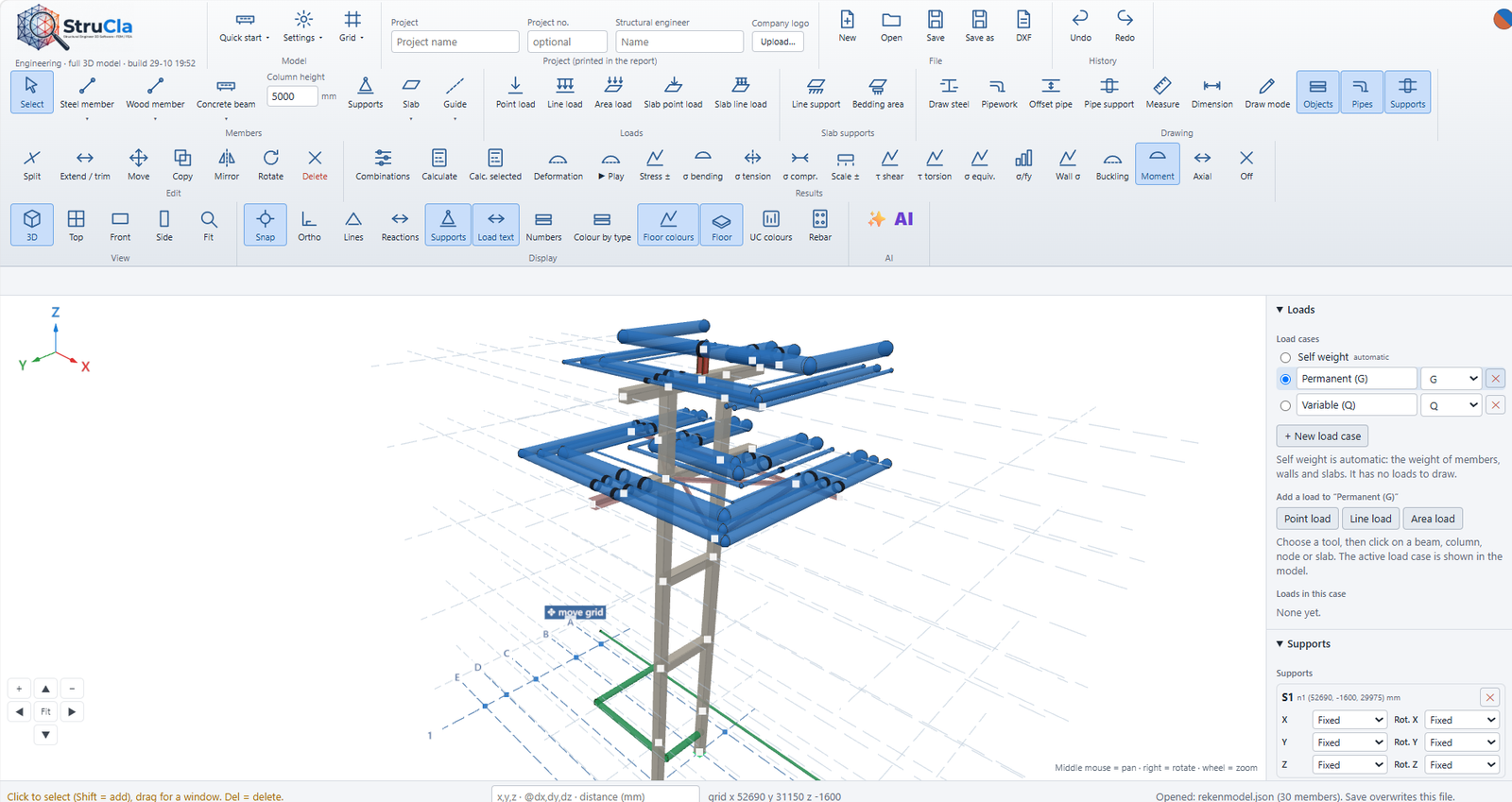Toggle Load text display
The image size is (1512, 802).
tap(496, 226)
